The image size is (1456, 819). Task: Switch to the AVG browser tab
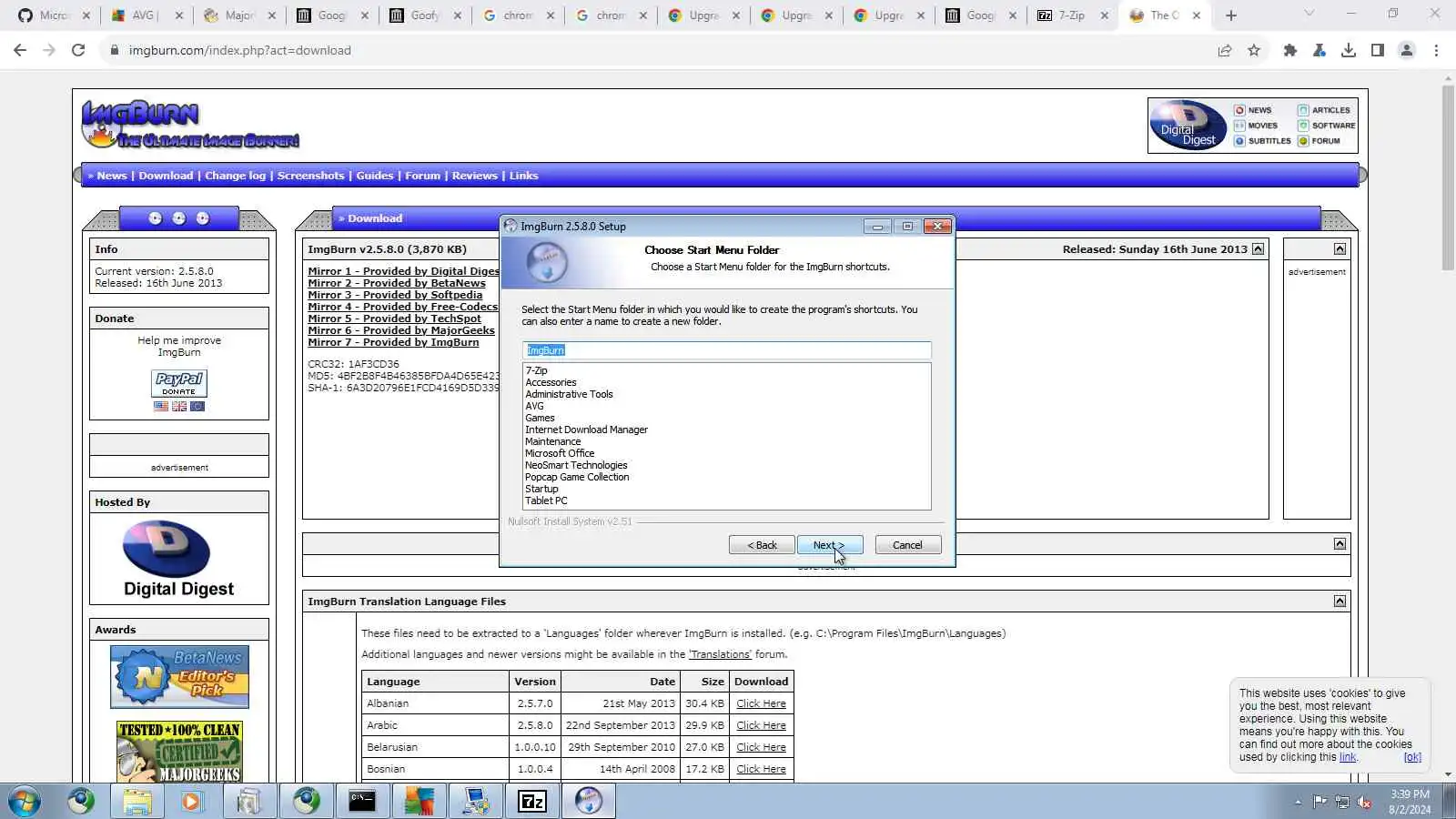146,15
